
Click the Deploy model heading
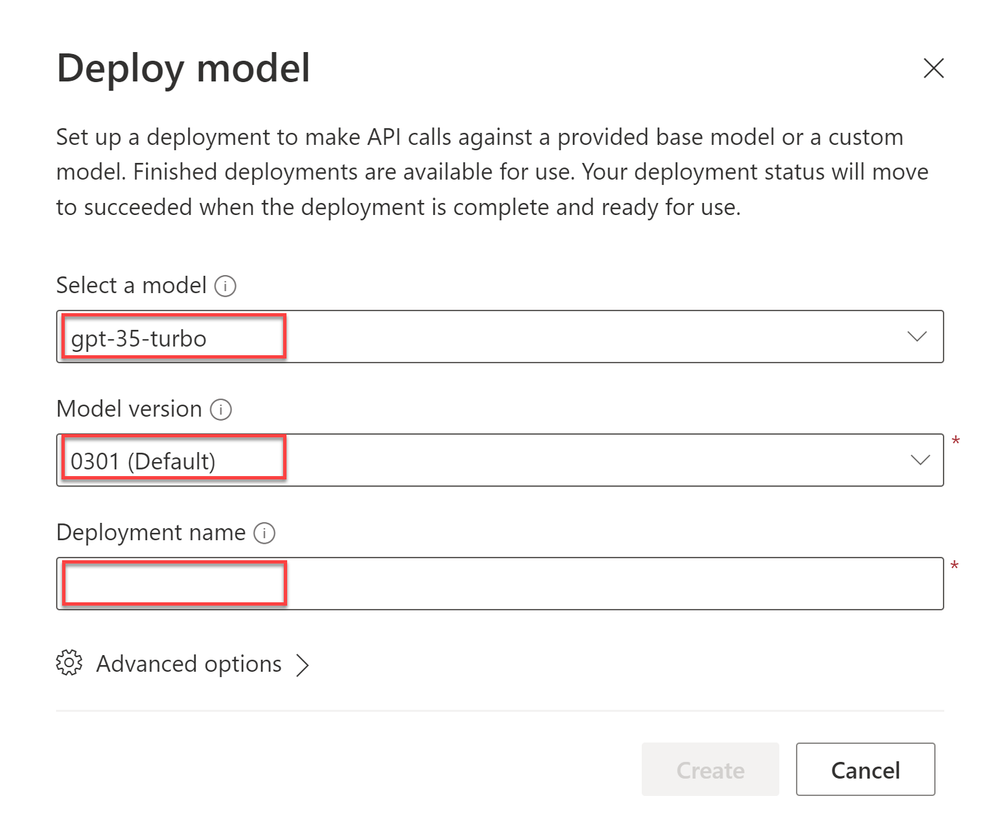183,68
